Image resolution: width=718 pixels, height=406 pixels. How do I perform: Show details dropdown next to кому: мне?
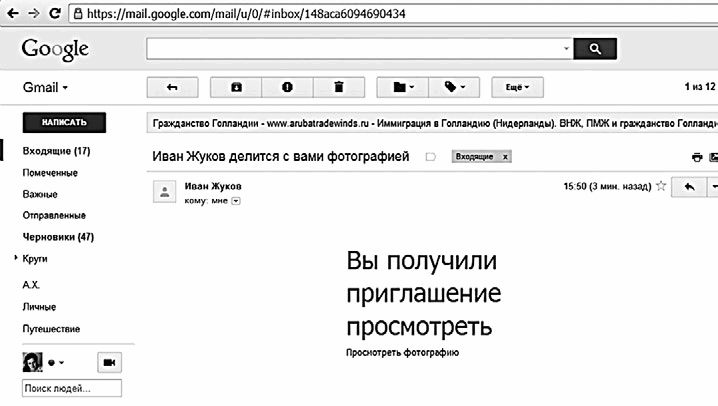[236, 201]
